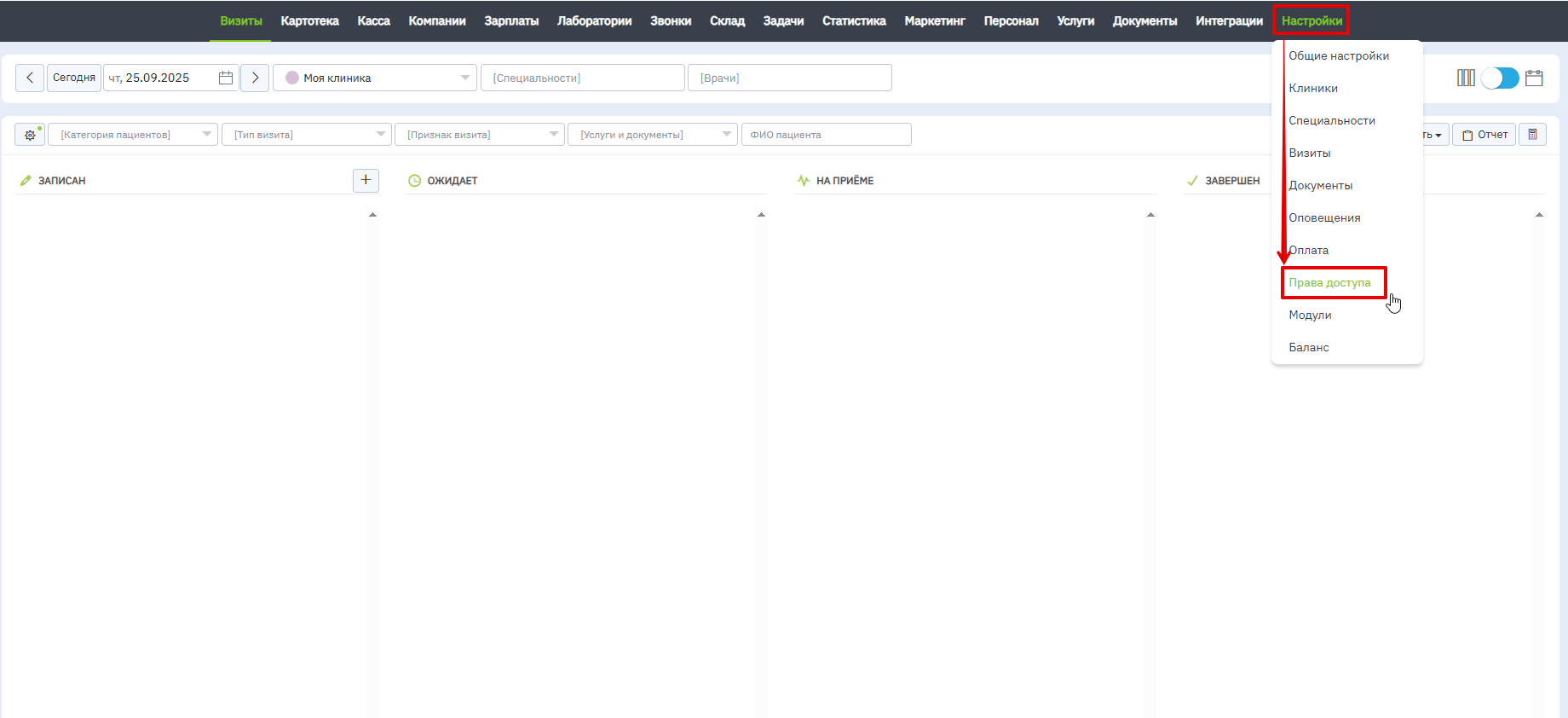The height and width of the screenshot is (718, 1568).
Task: Toggle the board/calendar view switch
Action: [1500, 78]
